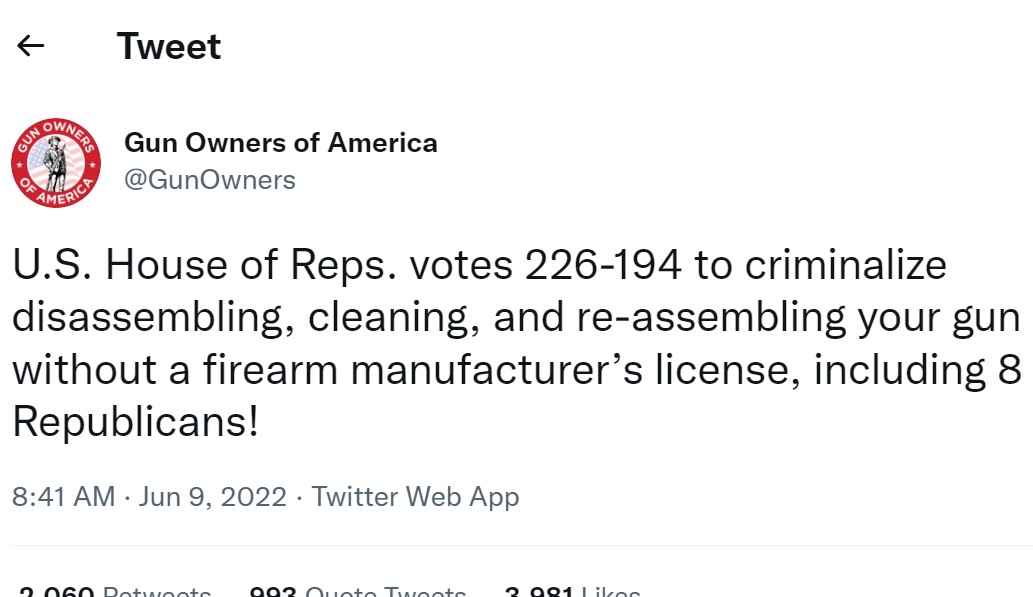Click the 8:41 AM timestamp
The width and height of the screenshot is (1033, 597).
tap(64, 496)
